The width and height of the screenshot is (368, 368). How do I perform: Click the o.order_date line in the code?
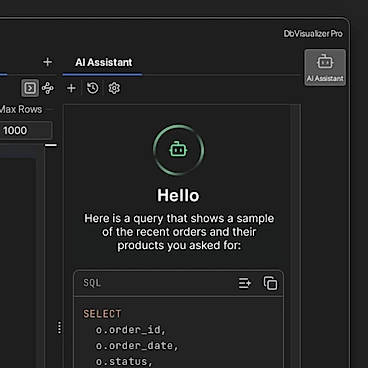pyautogui.click(x=137, y=346)
